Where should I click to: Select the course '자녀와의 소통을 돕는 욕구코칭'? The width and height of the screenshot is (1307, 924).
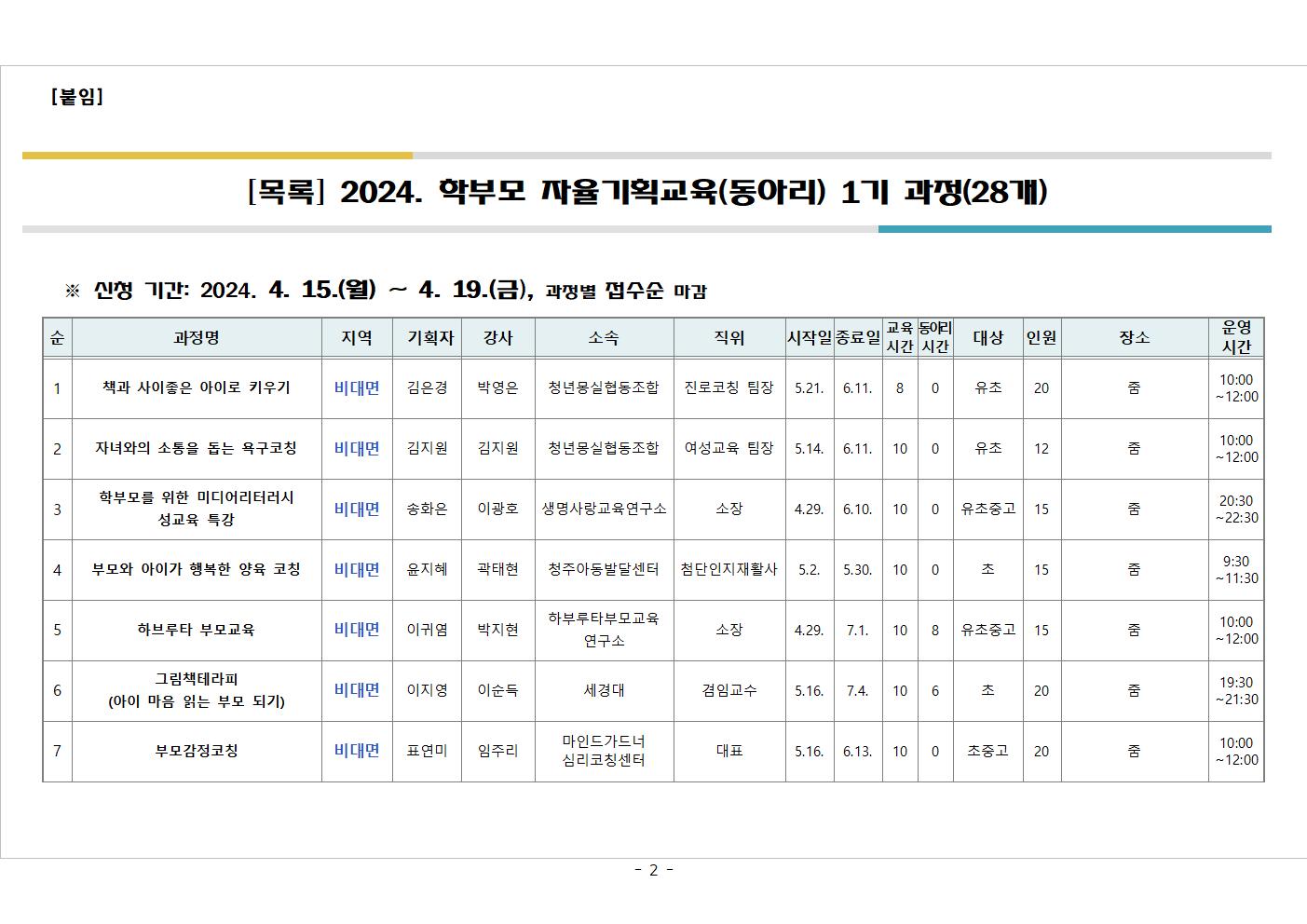pos(197,448)
